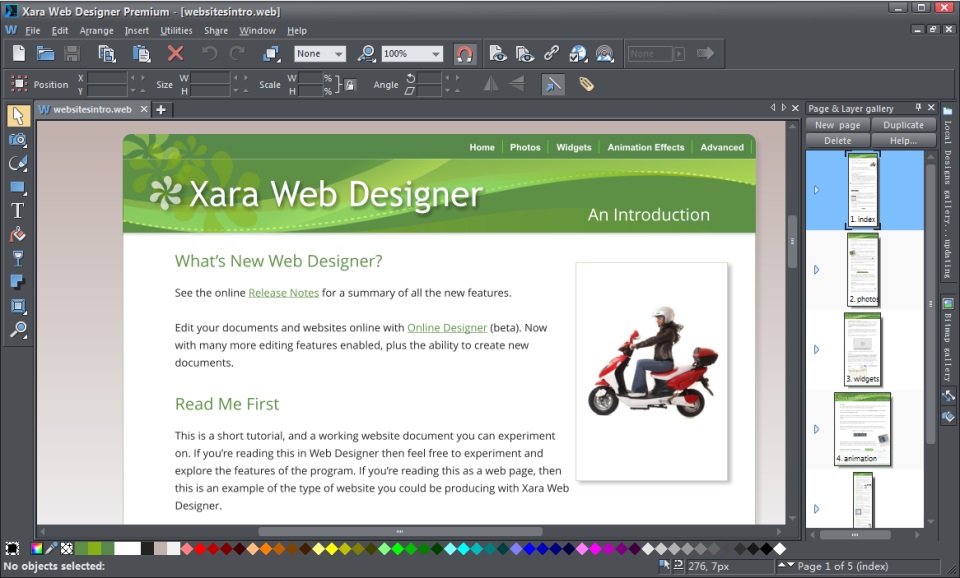
Task: Click the eyedropper color picker icon
Action: tap(51, 548)
